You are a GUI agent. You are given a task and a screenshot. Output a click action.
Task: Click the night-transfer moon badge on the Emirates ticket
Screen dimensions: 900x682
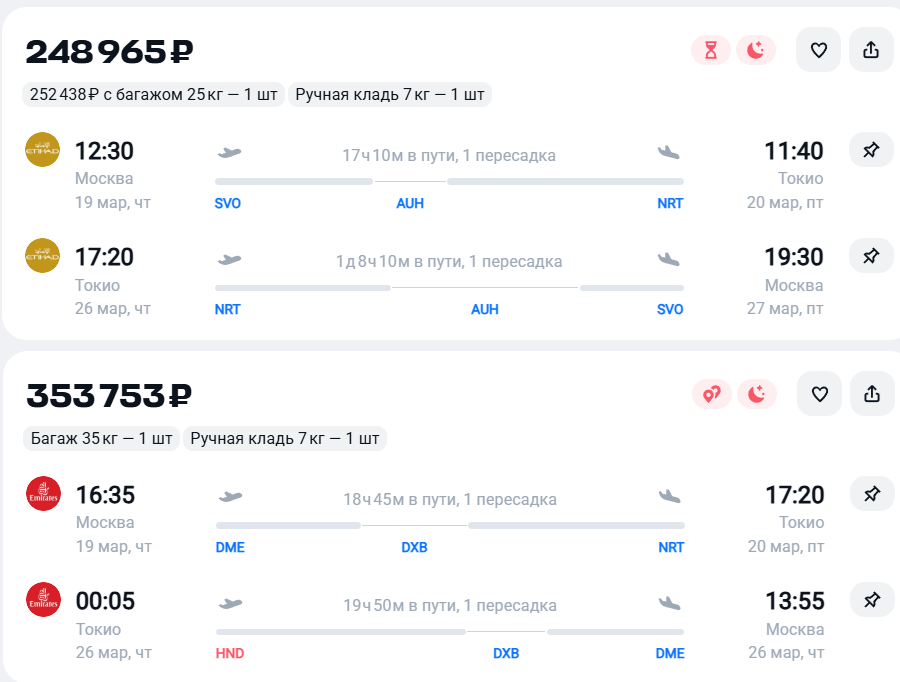757,394
